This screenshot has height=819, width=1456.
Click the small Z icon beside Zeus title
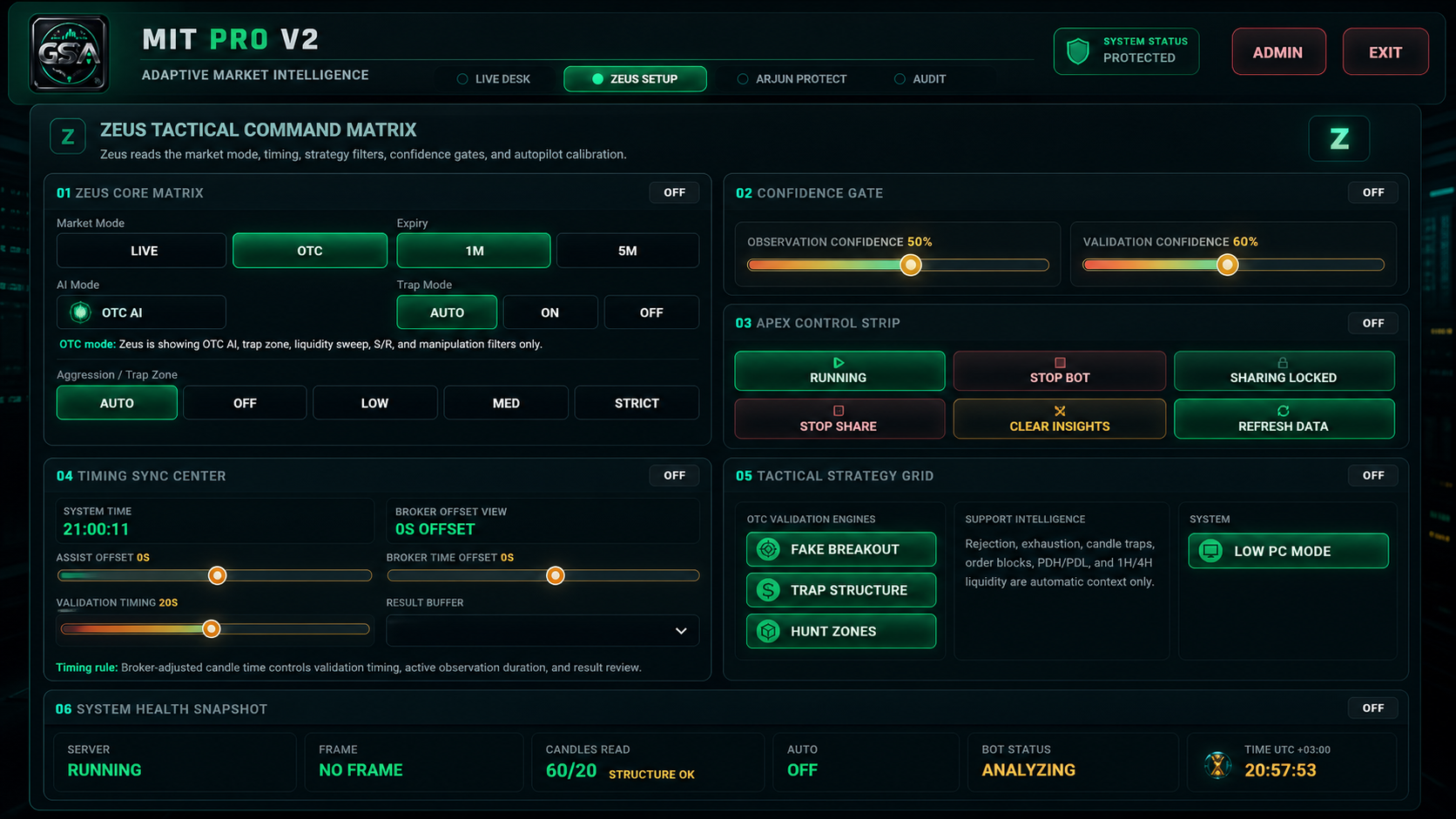click(68, 137)
